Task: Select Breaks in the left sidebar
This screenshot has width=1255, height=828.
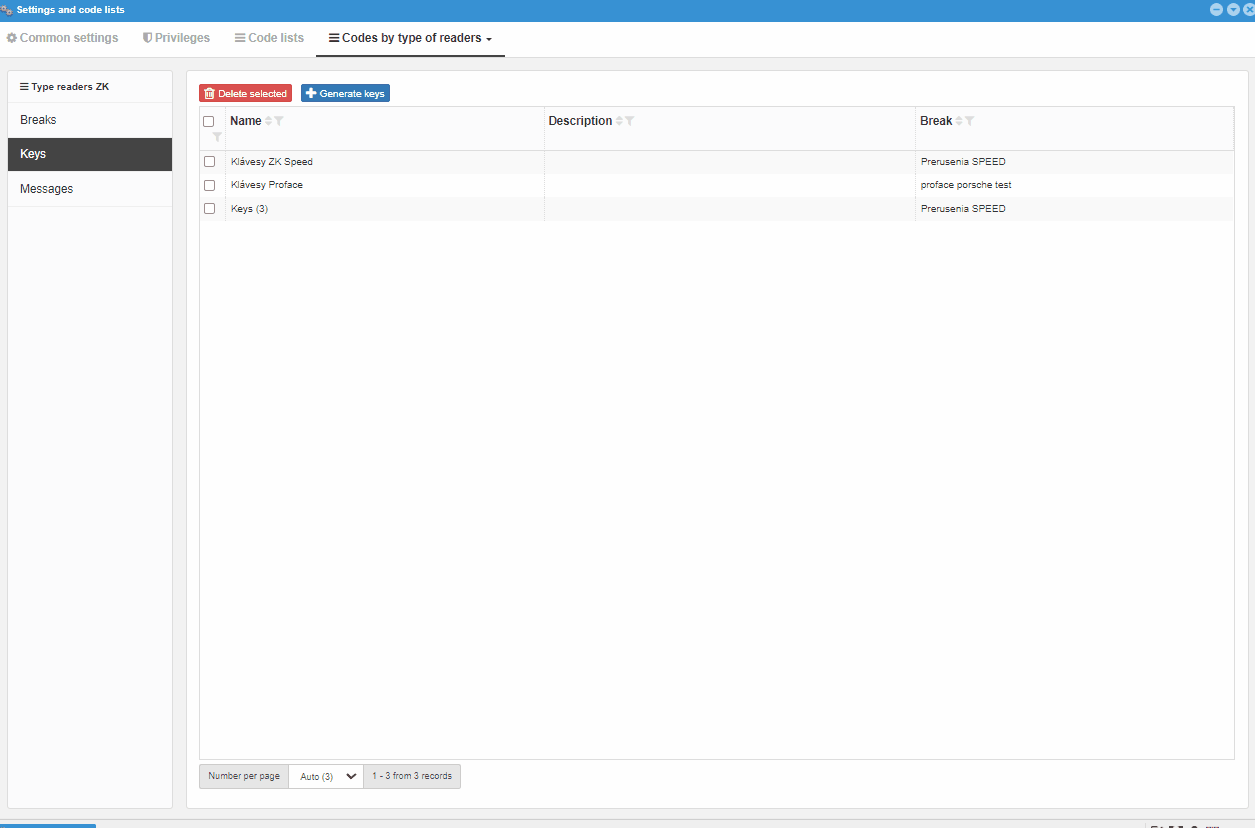Action: pos(90,120)
